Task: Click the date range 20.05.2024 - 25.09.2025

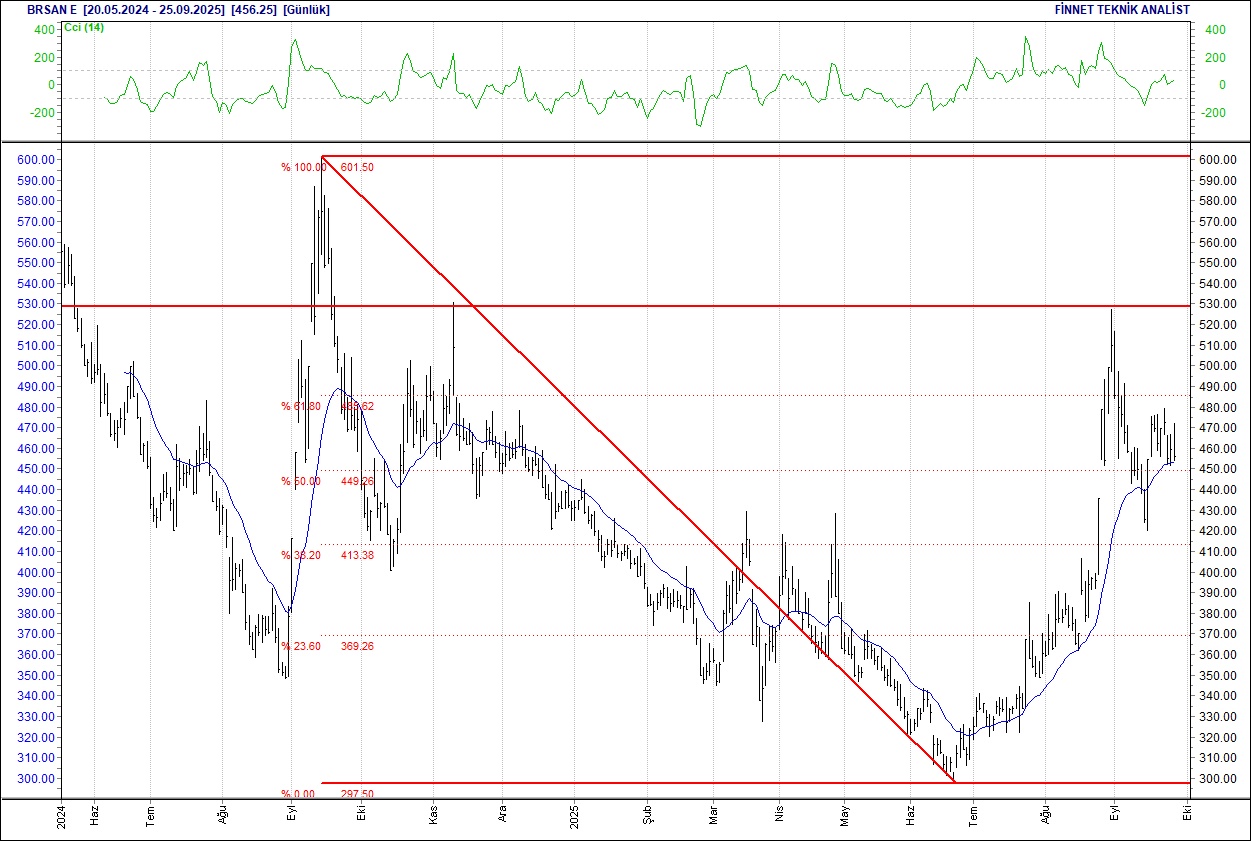Action: click(x=154, y=9)
